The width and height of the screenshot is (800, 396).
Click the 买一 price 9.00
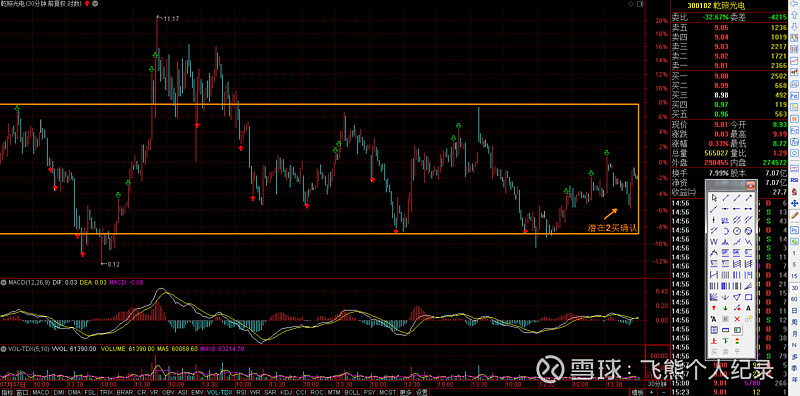tap(720, 76)
